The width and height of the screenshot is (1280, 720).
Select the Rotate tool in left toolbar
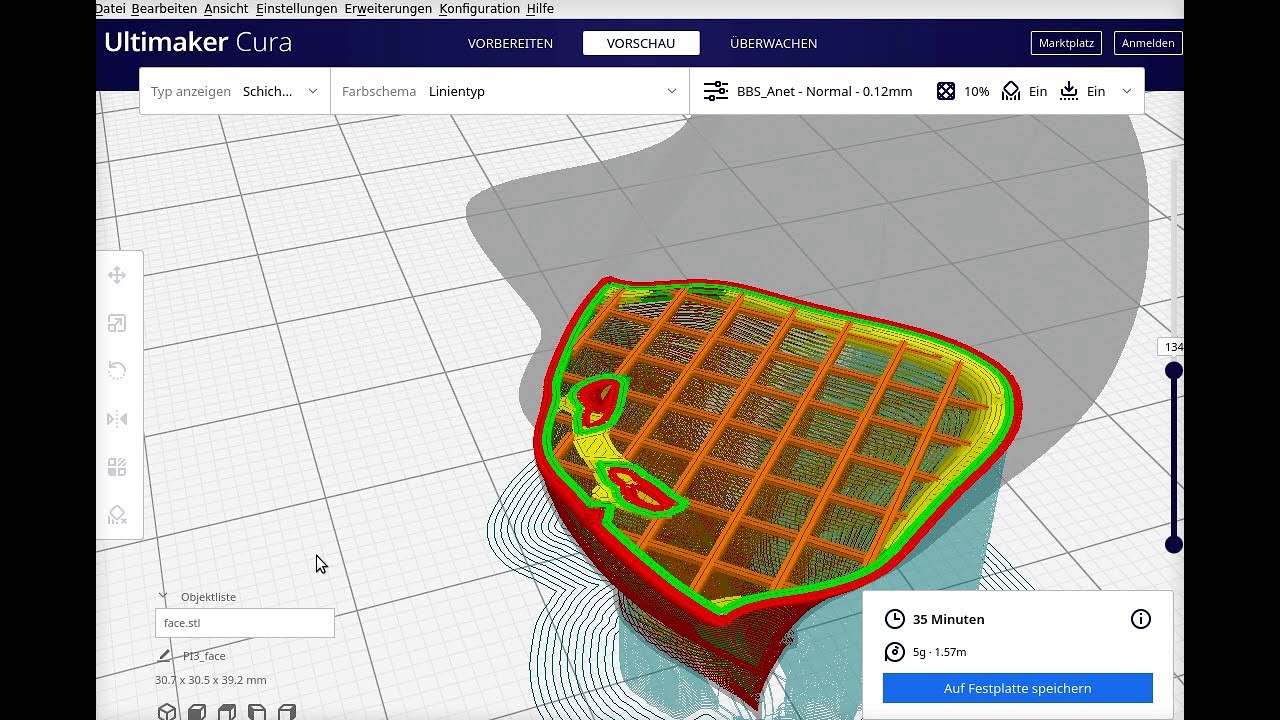tap(117, 371)
